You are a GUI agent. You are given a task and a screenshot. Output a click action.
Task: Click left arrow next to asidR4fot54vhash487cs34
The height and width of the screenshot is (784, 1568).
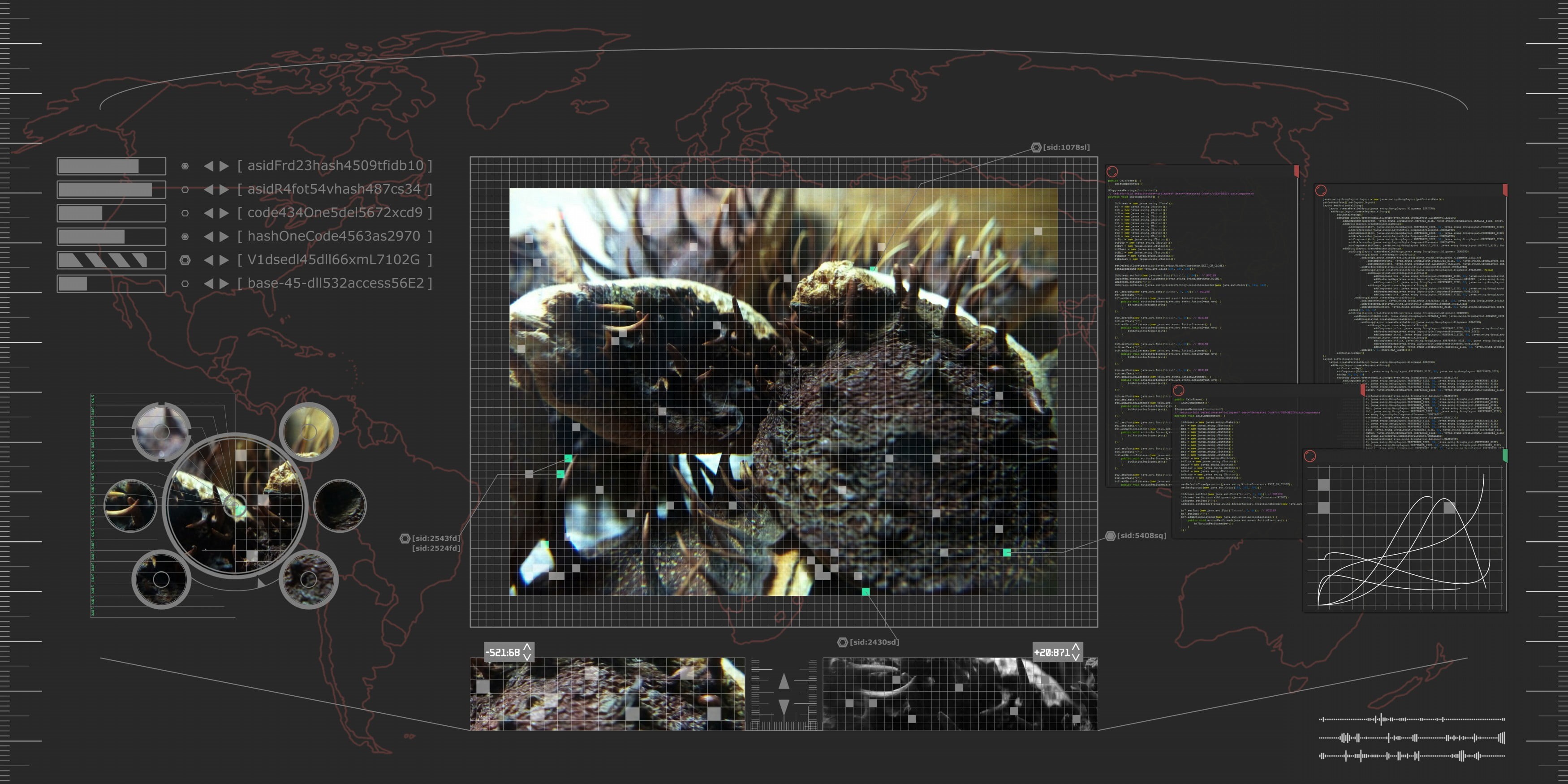[208, 190]
